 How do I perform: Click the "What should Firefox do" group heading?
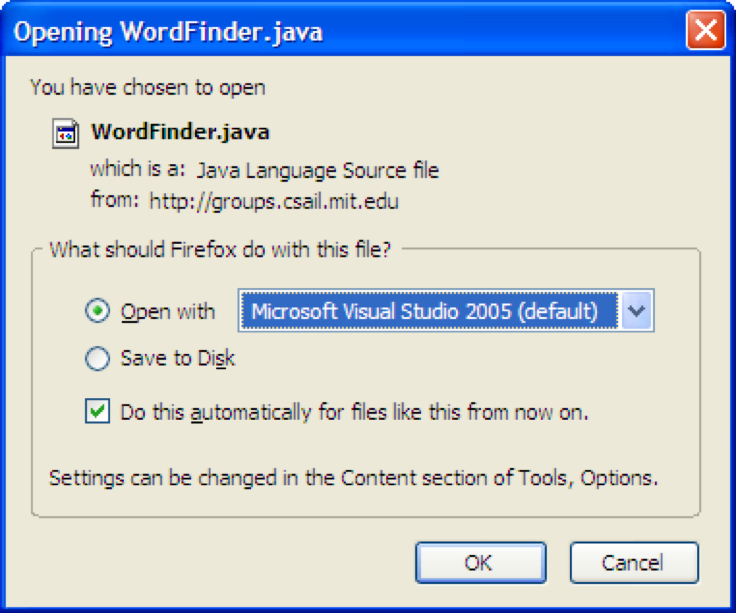pos(220,249)
